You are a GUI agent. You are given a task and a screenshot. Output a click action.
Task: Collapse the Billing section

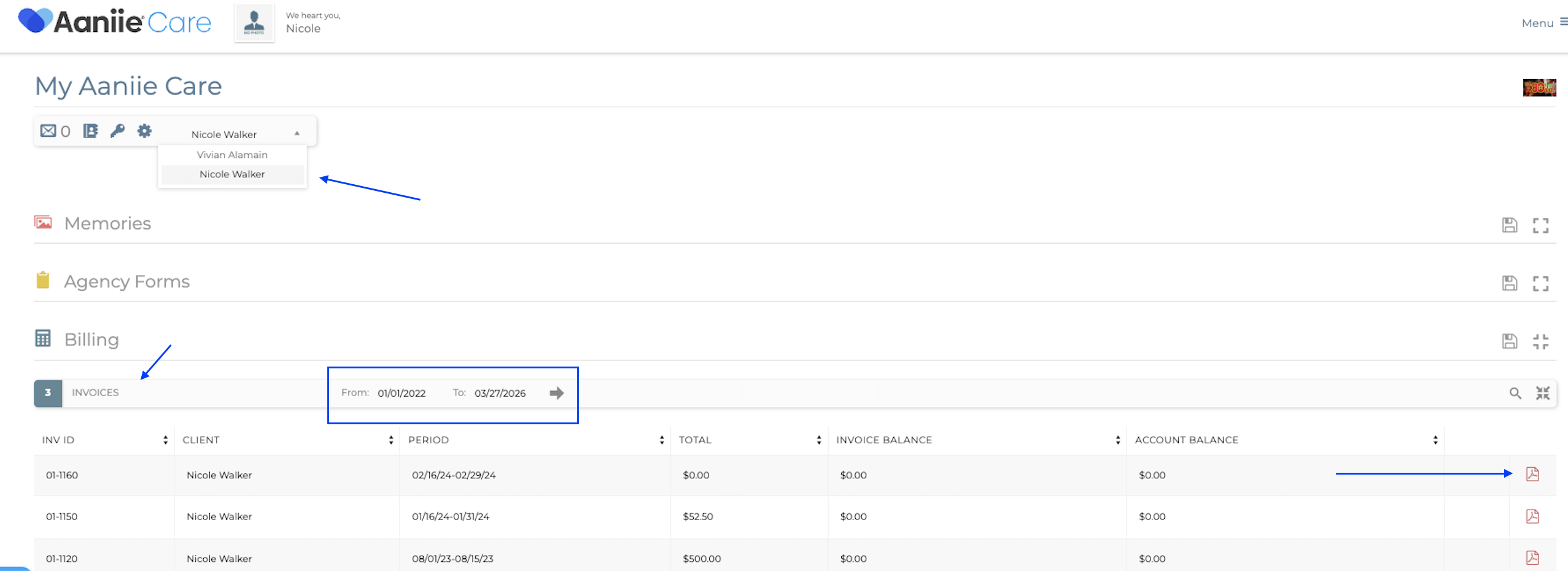(x=1540, y=341)
